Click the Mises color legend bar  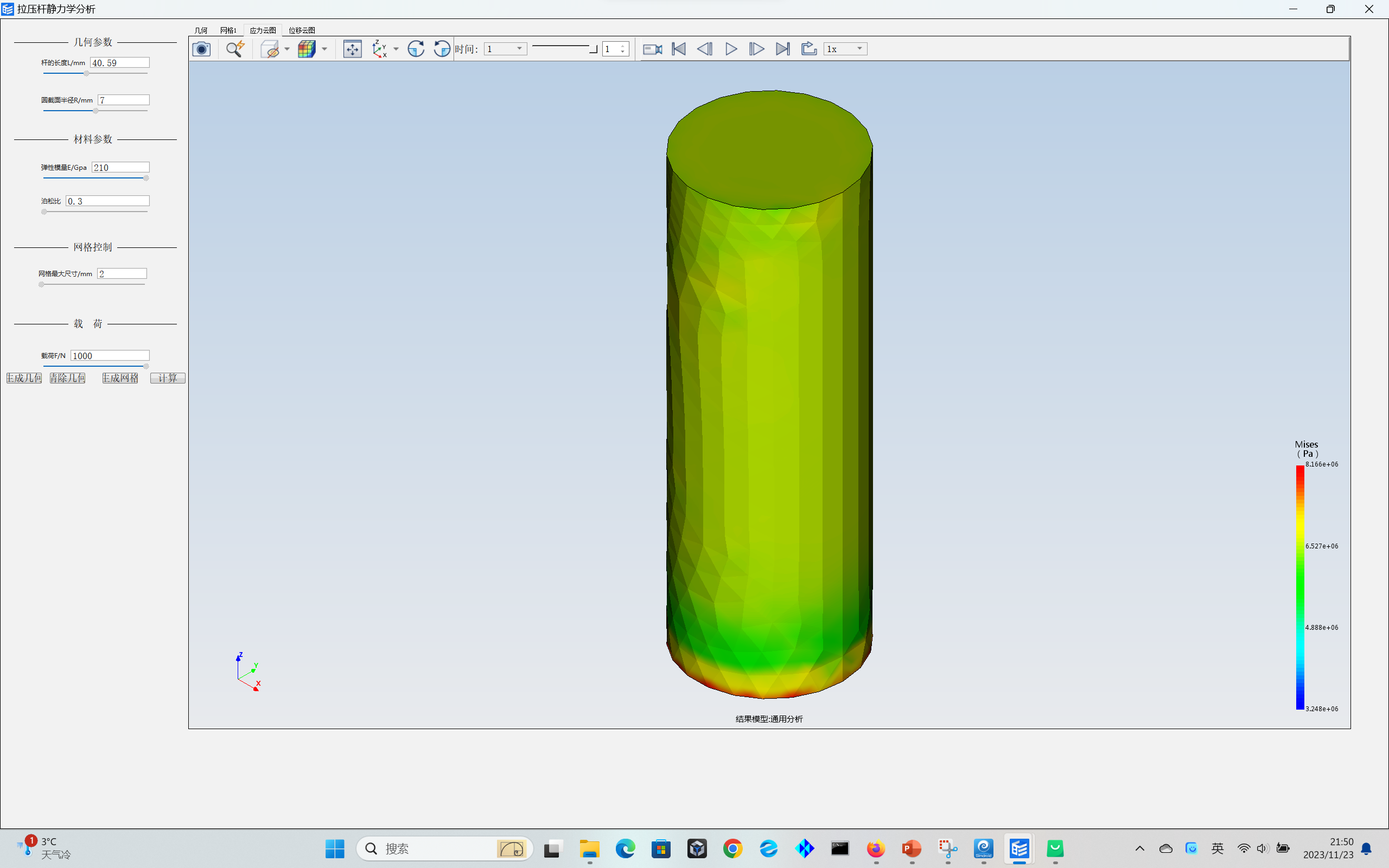coord(1300,588)
